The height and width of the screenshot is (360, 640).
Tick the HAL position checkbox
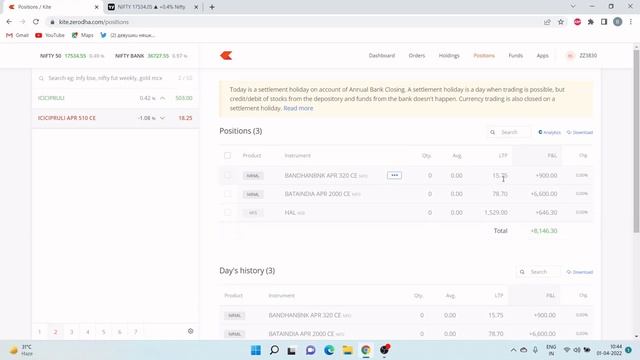click(227, 212)
